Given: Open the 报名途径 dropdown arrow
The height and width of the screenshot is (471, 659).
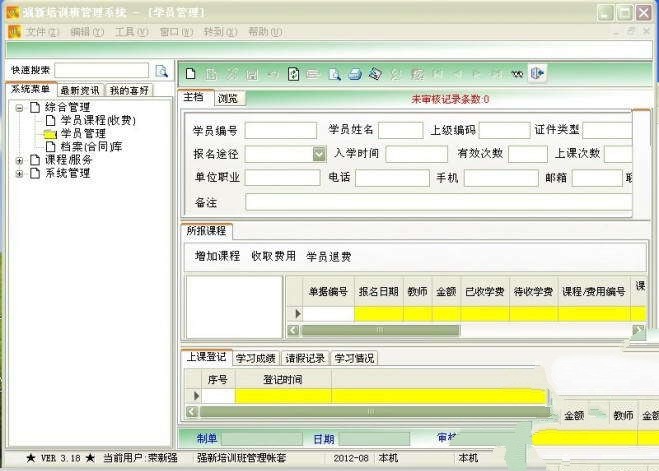Looking at the screenshot, I should 319,154.
